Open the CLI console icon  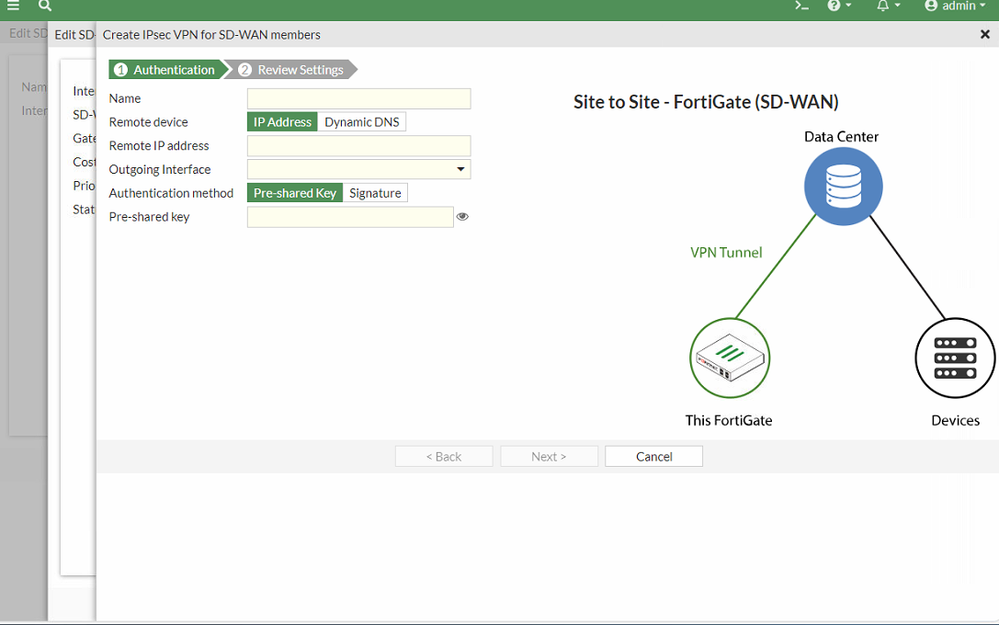click(x=801, y=6)
